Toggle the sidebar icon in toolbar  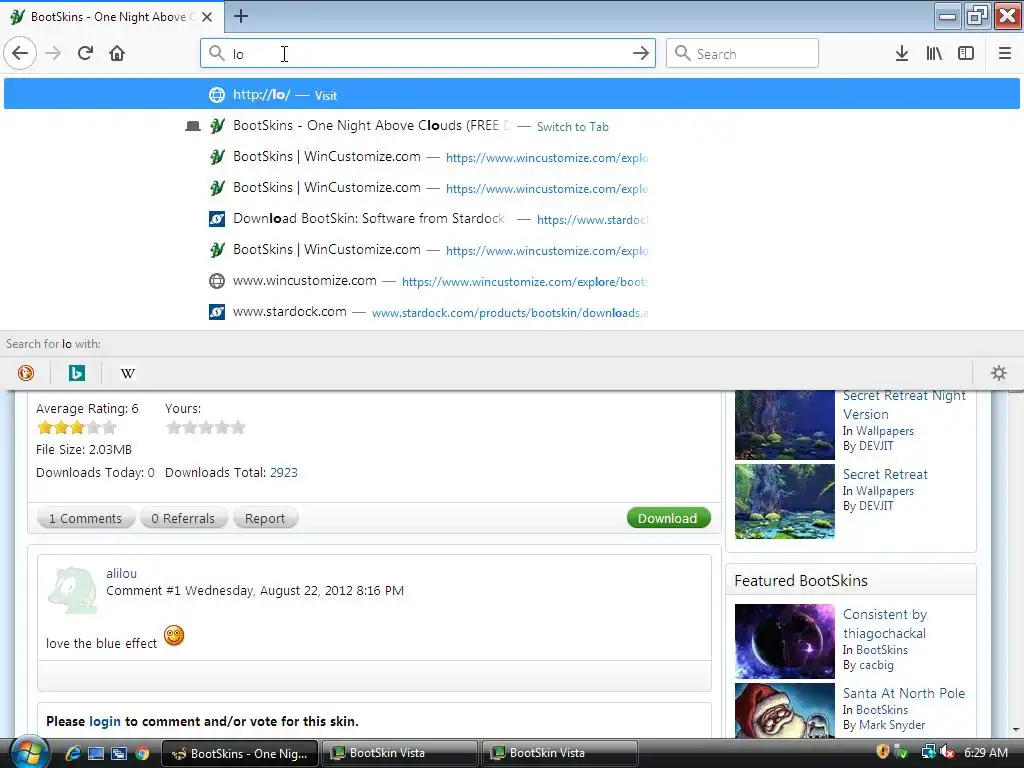[966, 53]
